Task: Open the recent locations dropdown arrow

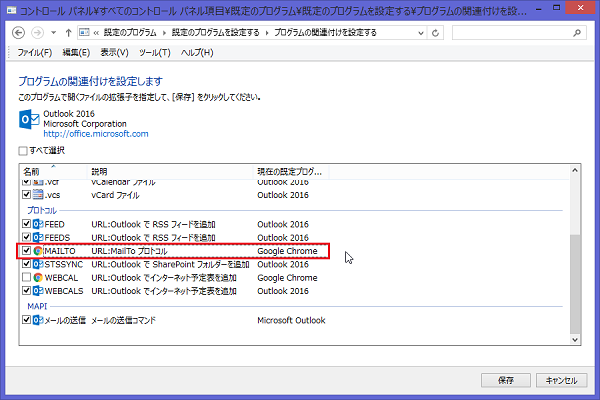Action: tap(54, 33)
